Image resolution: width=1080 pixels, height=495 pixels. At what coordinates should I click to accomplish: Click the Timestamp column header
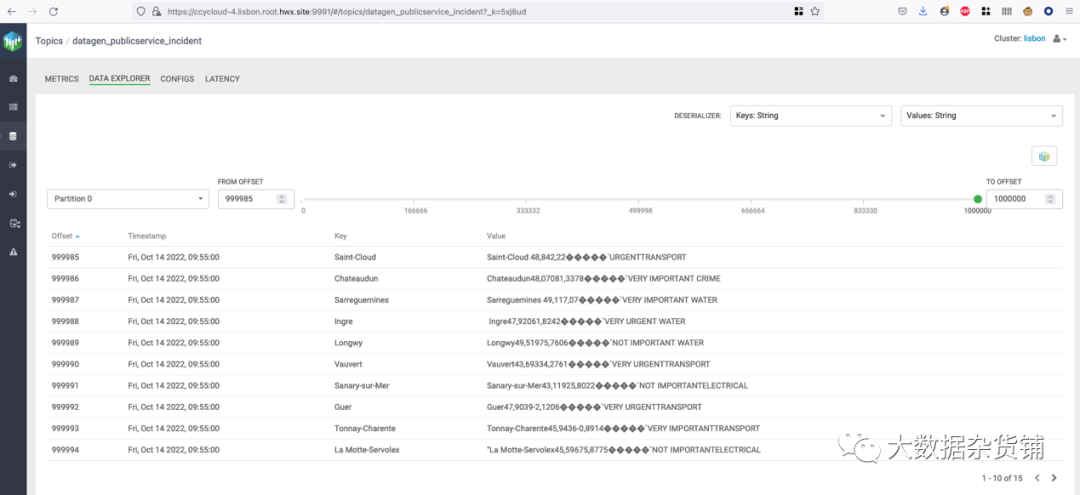[147, 235]
